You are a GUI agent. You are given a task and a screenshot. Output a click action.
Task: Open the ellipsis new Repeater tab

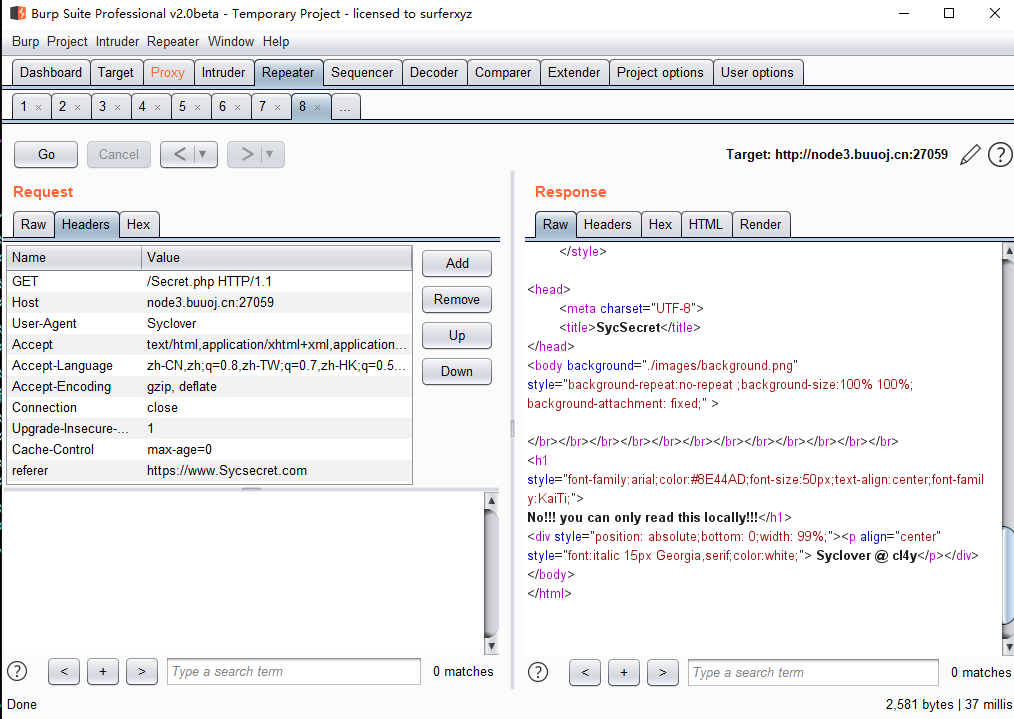point(345,107)
